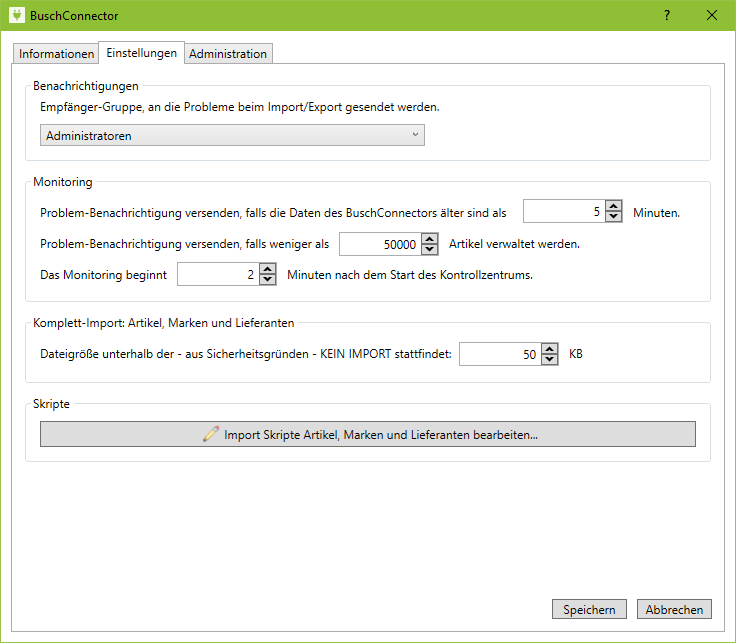Expand the Administratoren recipient group dropdown

coord(232,135)
